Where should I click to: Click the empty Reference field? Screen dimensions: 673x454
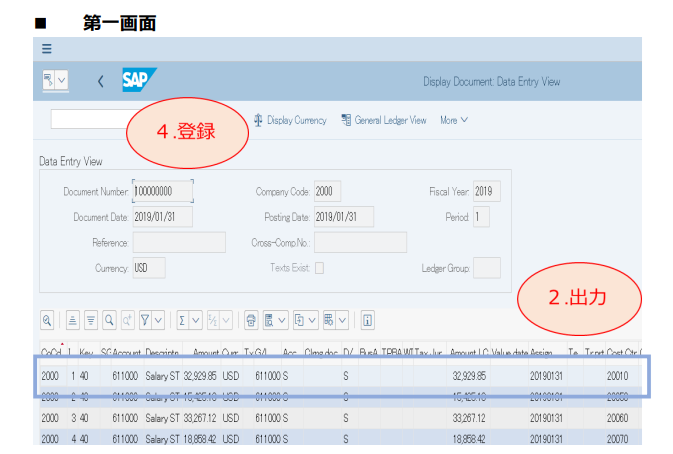(x=179, y=242)
